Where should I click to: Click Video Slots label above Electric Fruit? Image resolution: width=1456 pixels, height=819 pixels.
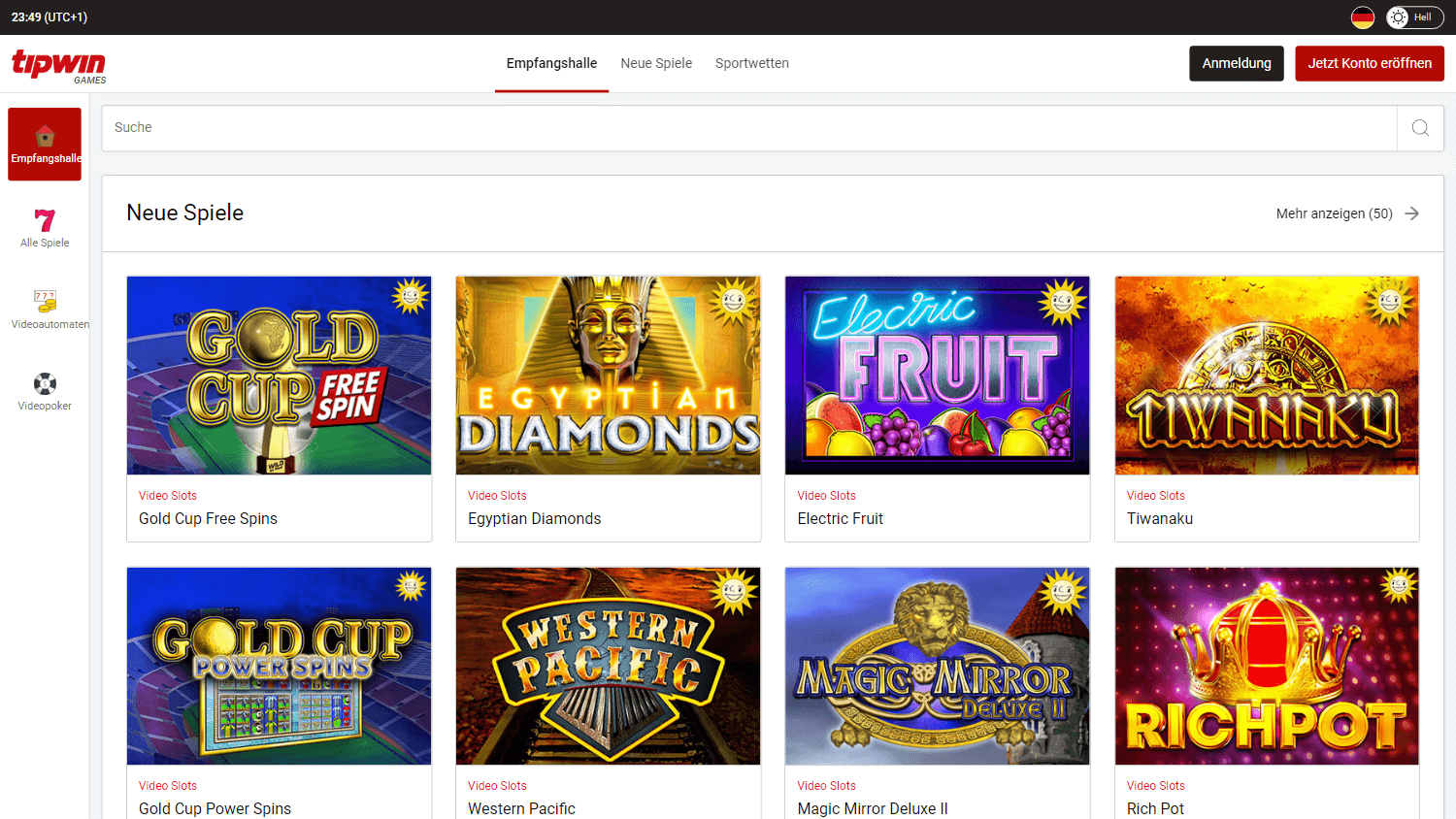(826, 496)
